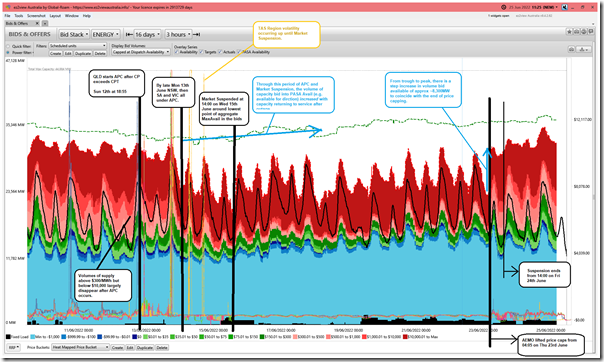Click the $10,000.01 to Max legend swatch

405,337
